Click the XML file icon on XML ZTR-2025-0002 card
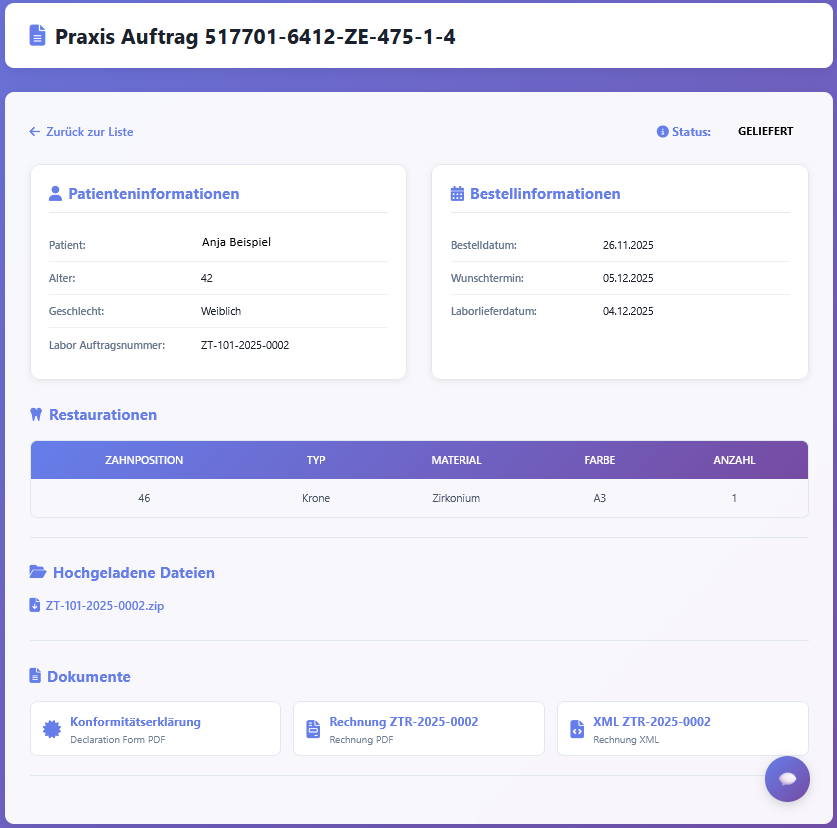Viewport: 837px width, 828px height. [x=577, y=728]
